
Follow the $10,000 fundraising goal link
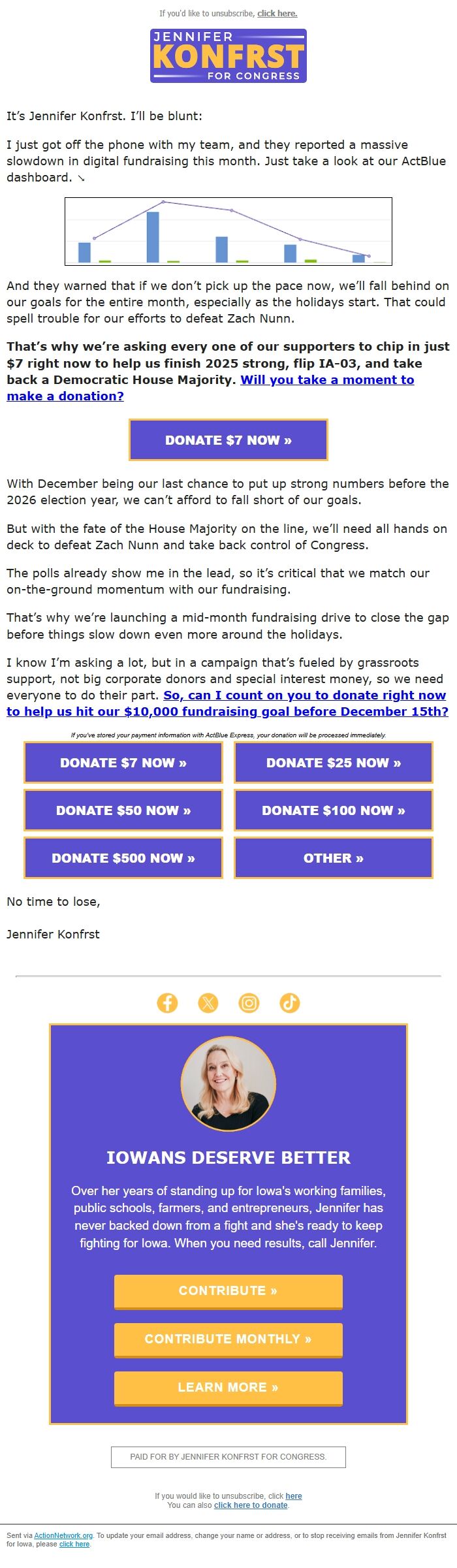(x=227, y=711)
